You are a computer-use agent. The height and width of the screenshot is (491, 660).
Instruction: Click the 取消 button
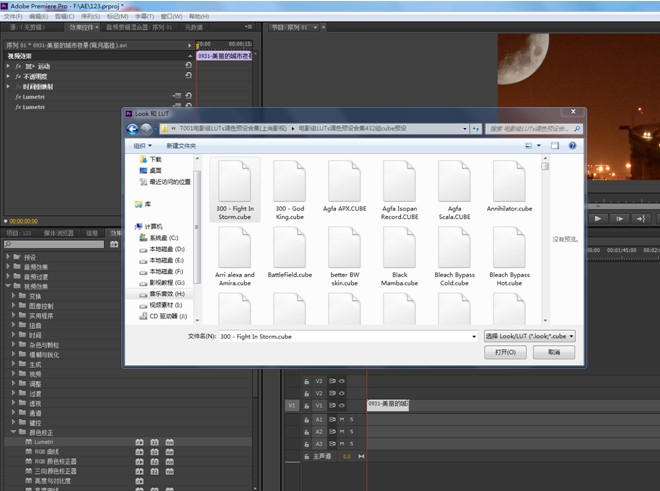[554, 352]
